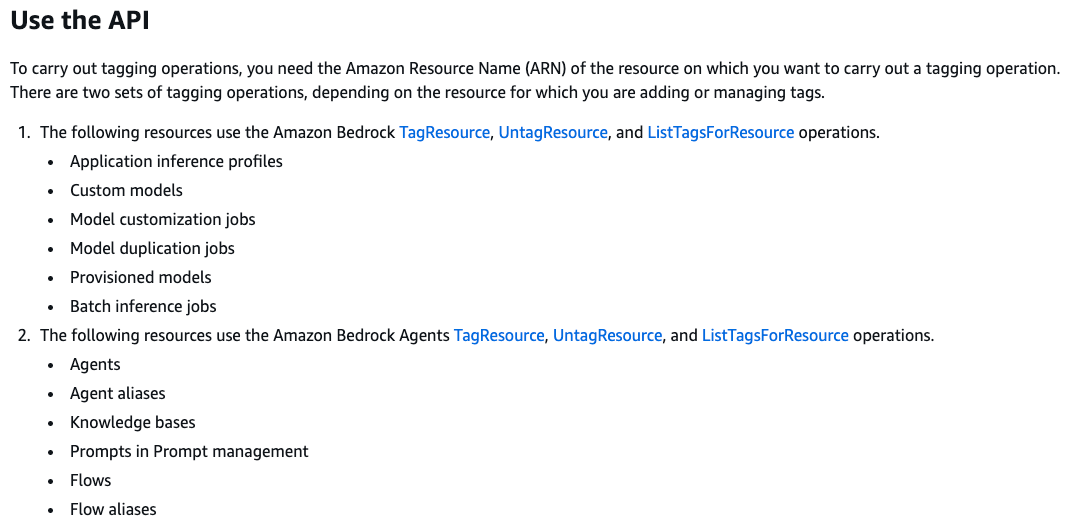This screenshot has height=527, width=1086.
Task: Click the "Agents" bullet text
Action: tap(95, 365)
